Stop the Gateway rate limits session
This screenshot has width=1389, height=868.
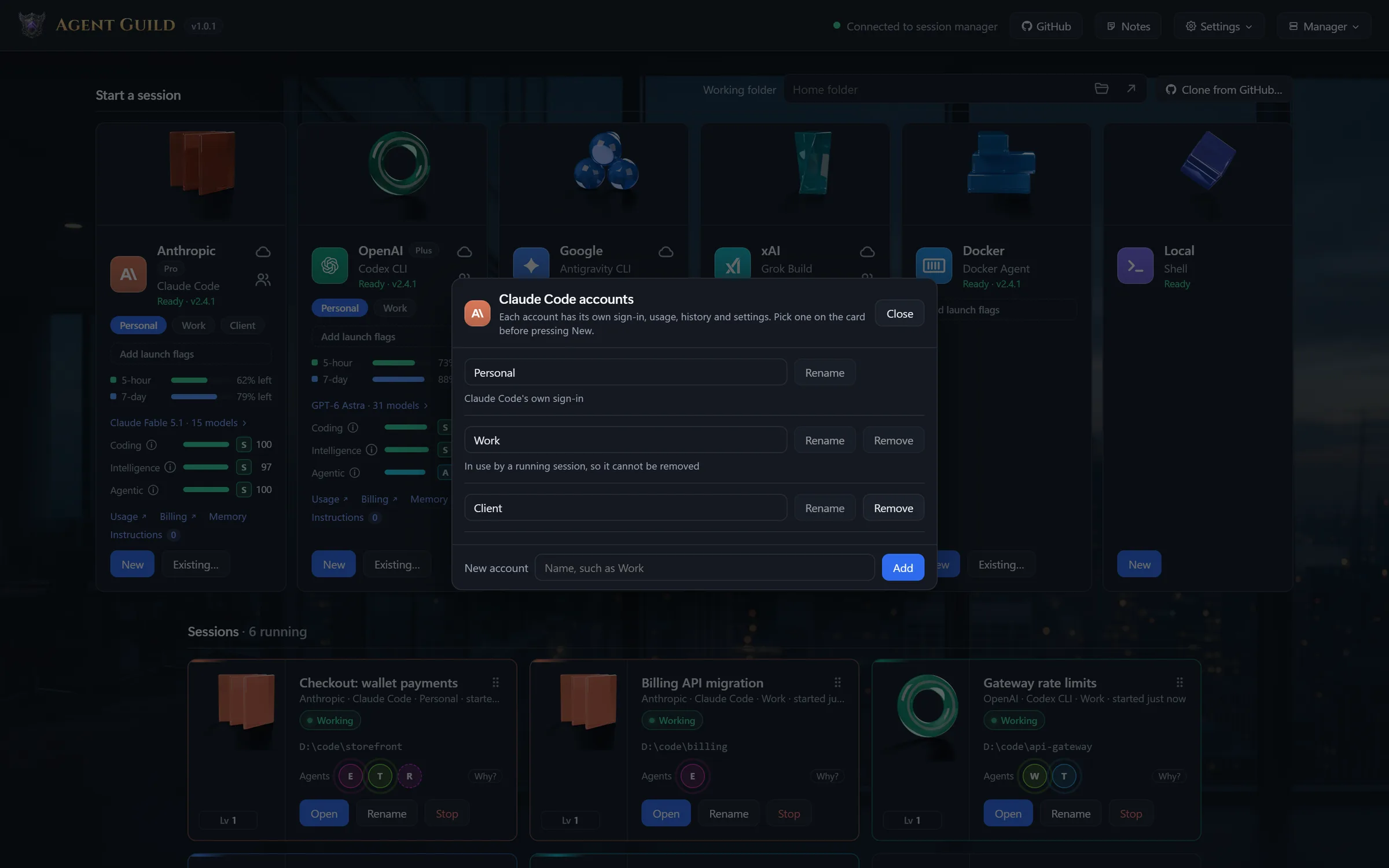pyautogui.click(x=1130, y=813)
